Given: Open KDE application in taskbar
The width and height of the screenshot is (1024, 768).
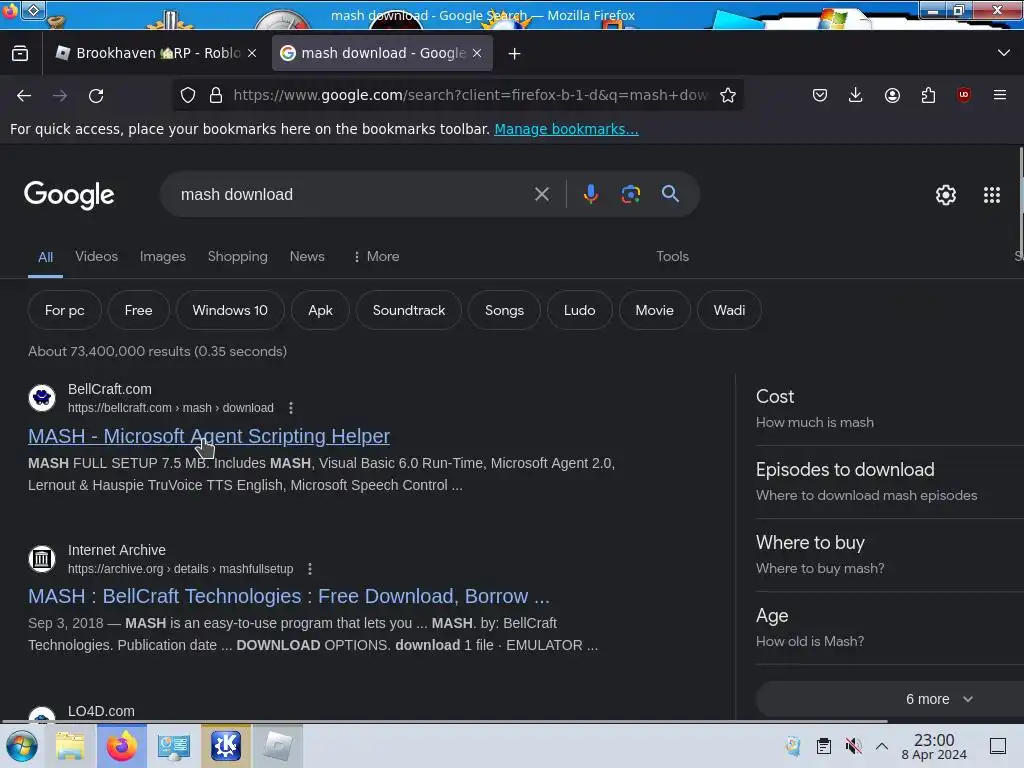Looking at the screenshot, I should click(225, 746).
